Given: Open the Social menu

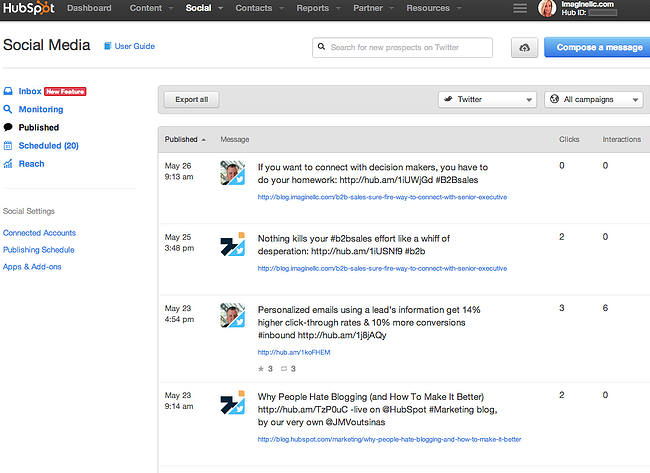Looking at the screenshot, I should click(x=198, y=8).
